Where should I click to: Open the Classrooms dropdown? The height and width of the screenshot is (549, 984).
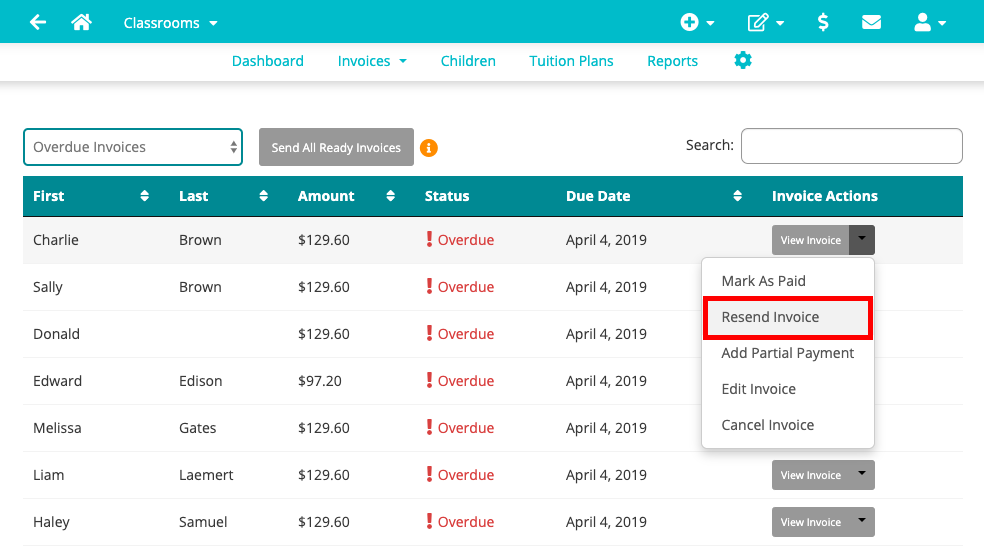tap(170, 23)
